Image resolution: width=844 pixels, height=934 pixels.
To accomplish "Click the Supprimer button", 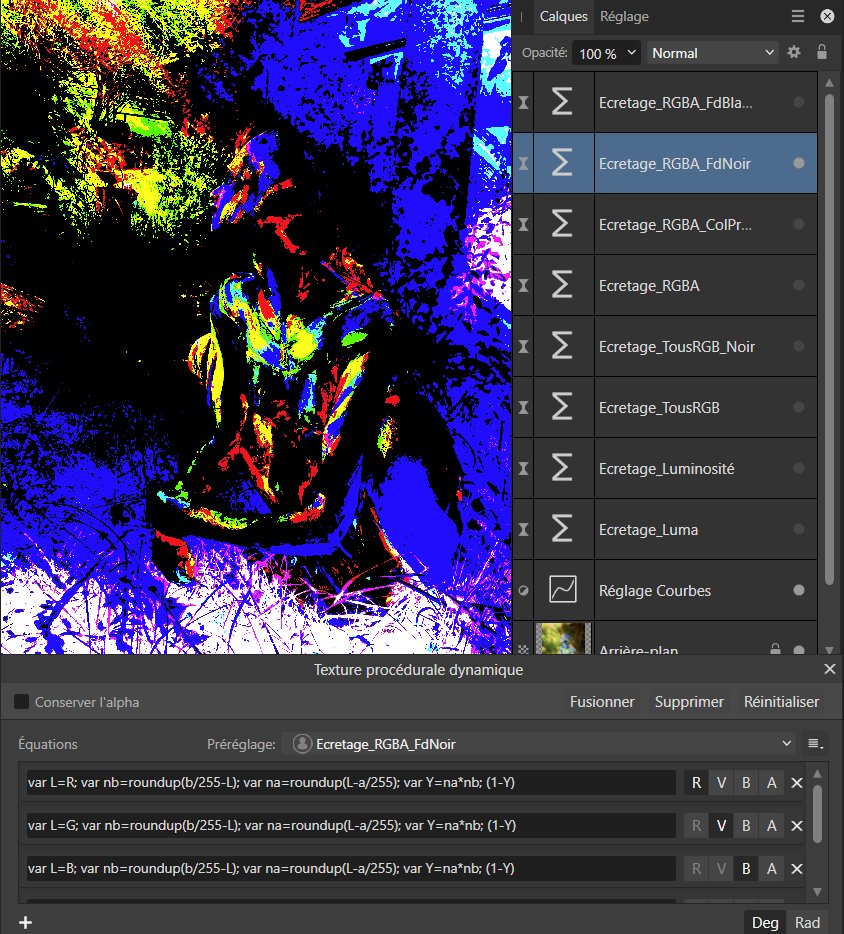I will (689, 702).
